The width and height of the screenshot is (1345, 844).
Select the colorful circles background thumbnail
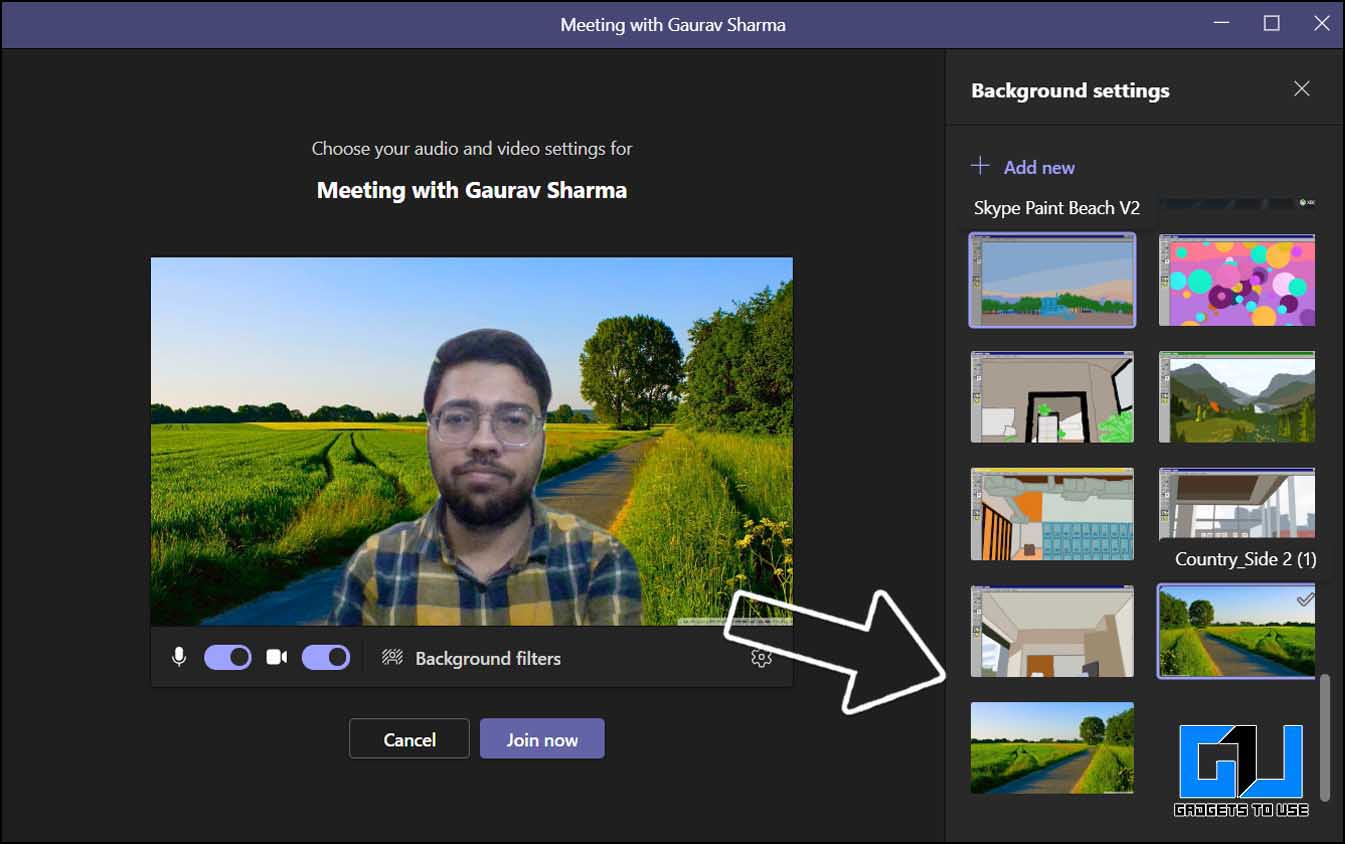coord(1237,281)
